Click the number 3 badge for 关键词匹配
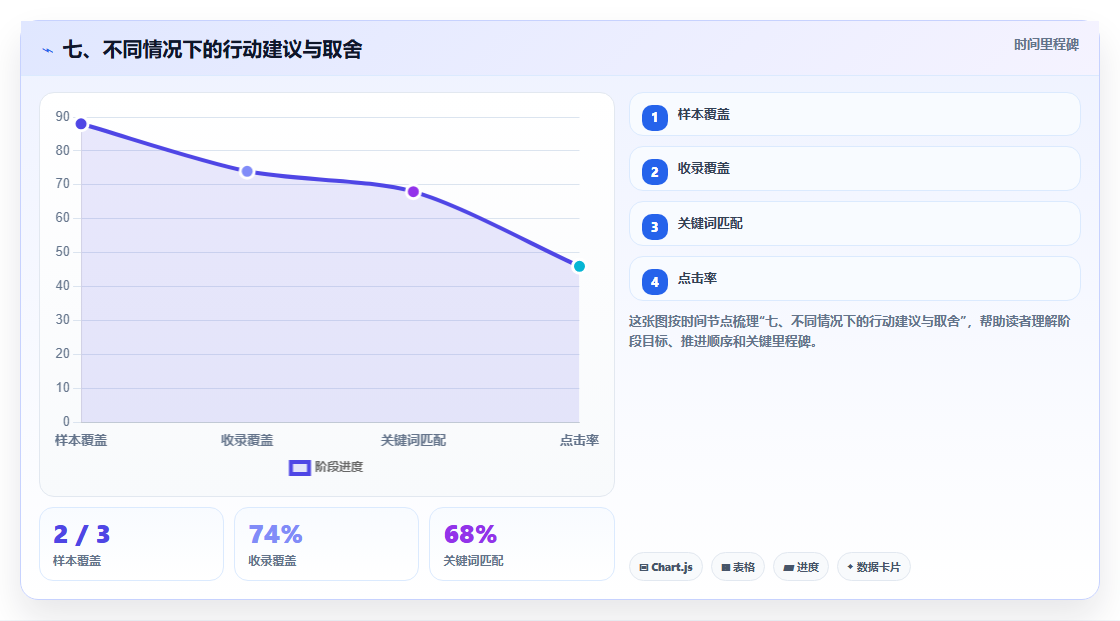Image resolution: width=1120 pixels, height=621 pixels. coord(654,227)
